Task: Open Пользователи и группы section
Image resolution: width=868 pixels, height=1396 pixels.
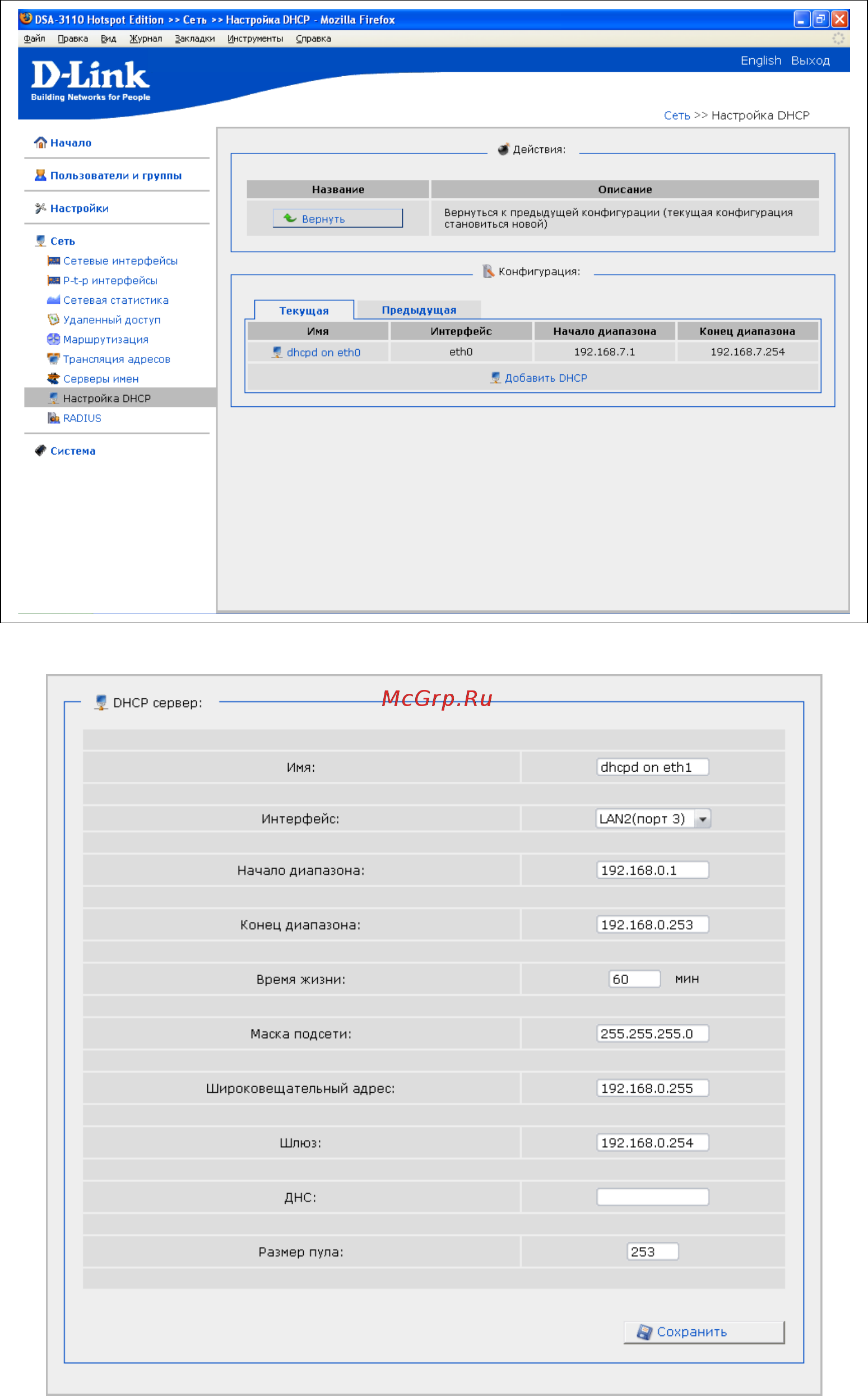Action: pyautogui.click(x=116, y=175)
